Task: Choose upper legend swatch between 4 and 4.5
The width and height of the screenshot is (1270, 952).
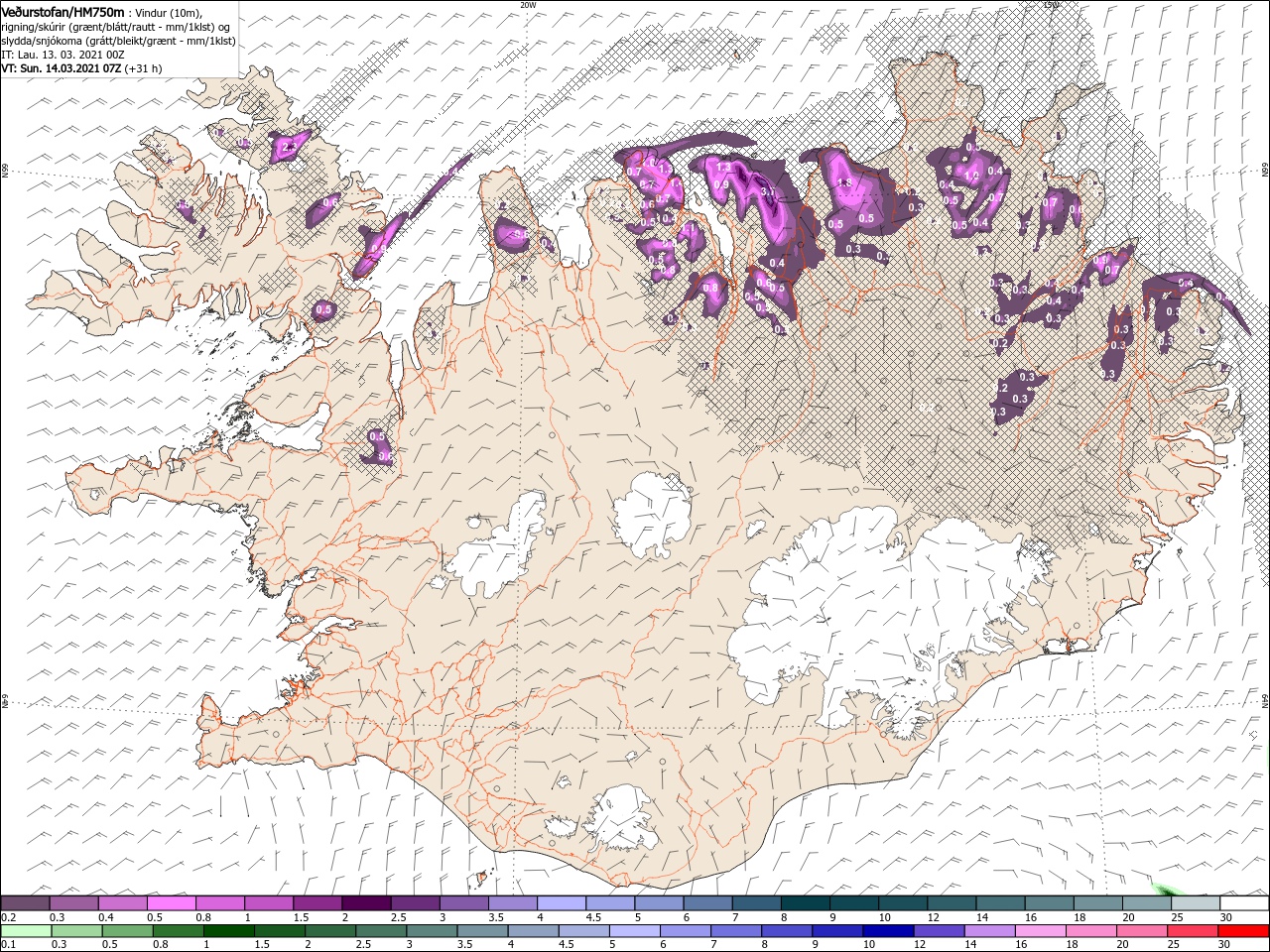Action: pos(562,903)
